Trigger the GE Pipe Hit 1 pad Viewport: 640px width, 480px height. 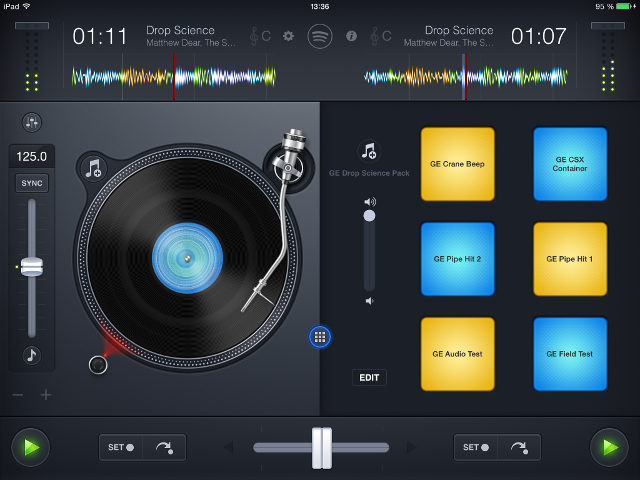[570, 259]
